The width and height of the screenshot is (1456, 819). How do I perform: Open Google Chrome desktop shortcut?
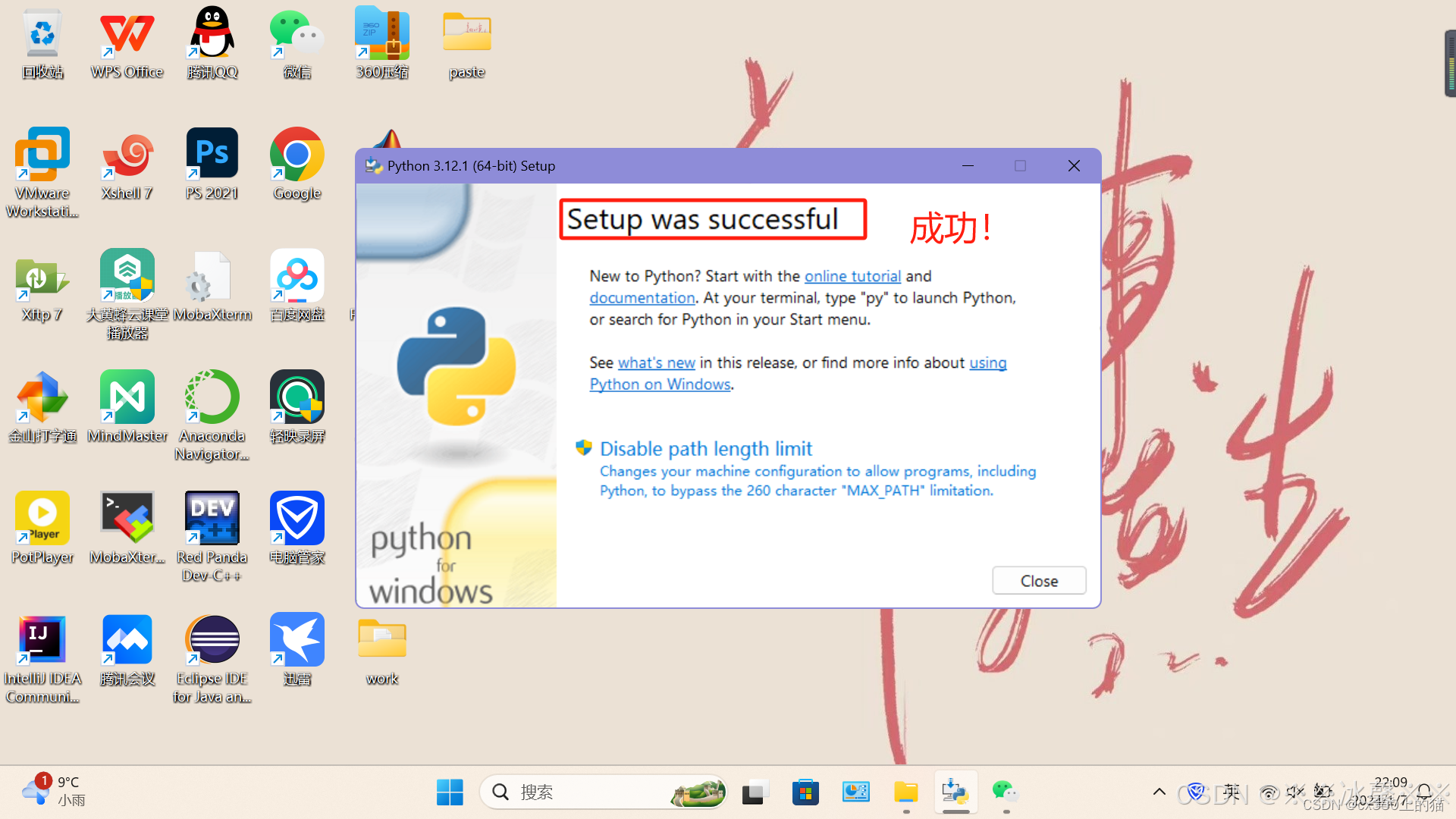(x=297, y=154)
